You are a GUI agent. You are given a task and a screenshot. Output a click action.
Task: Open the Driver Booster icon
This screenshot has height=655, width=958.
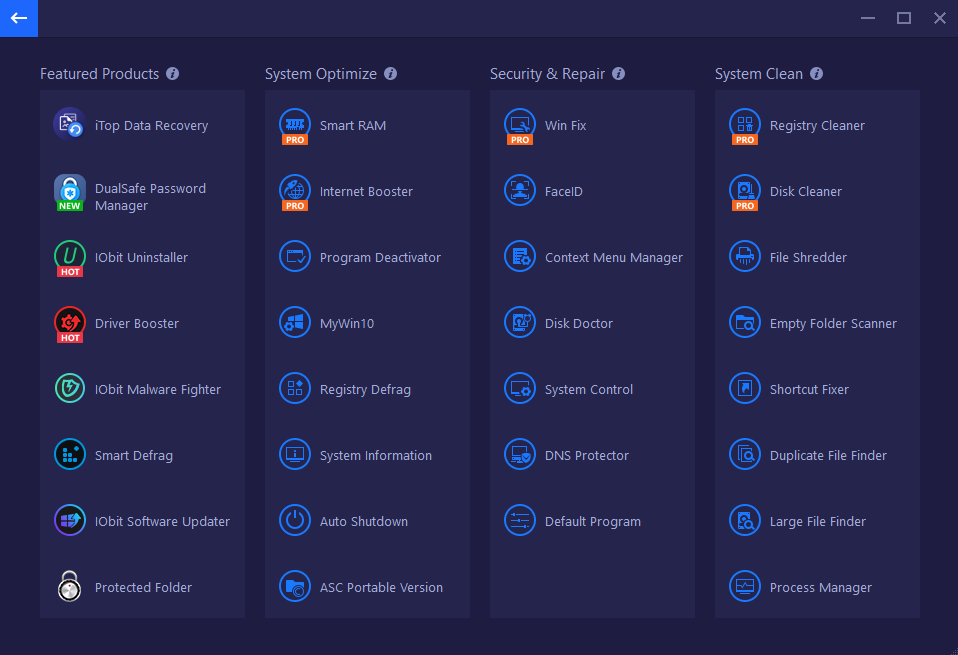(x=70, y=324)
